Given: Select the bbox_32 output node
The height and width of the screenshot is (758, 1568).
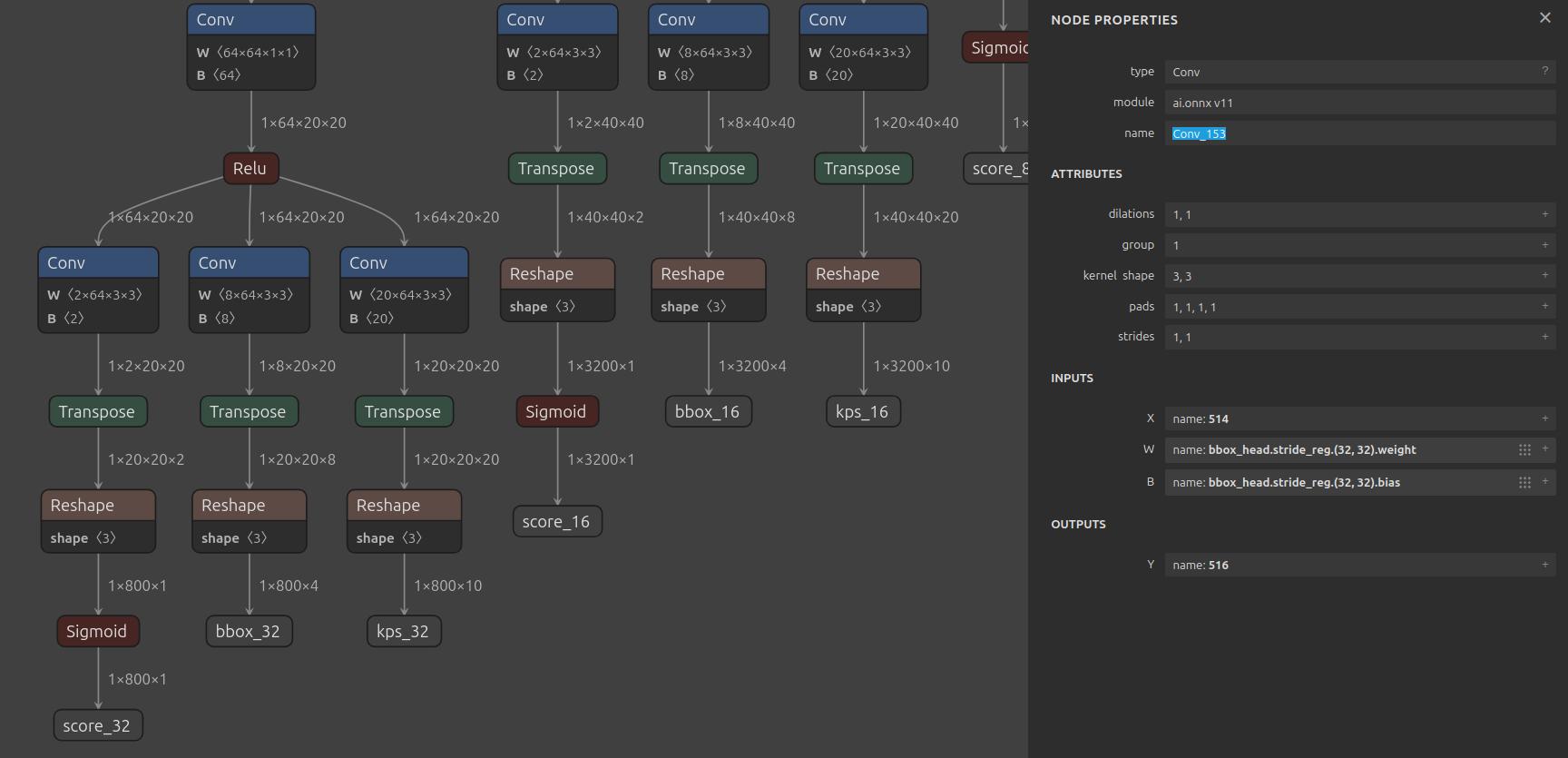Looking at the screenshot, I should pyautogui.click(x=248, y=632).
